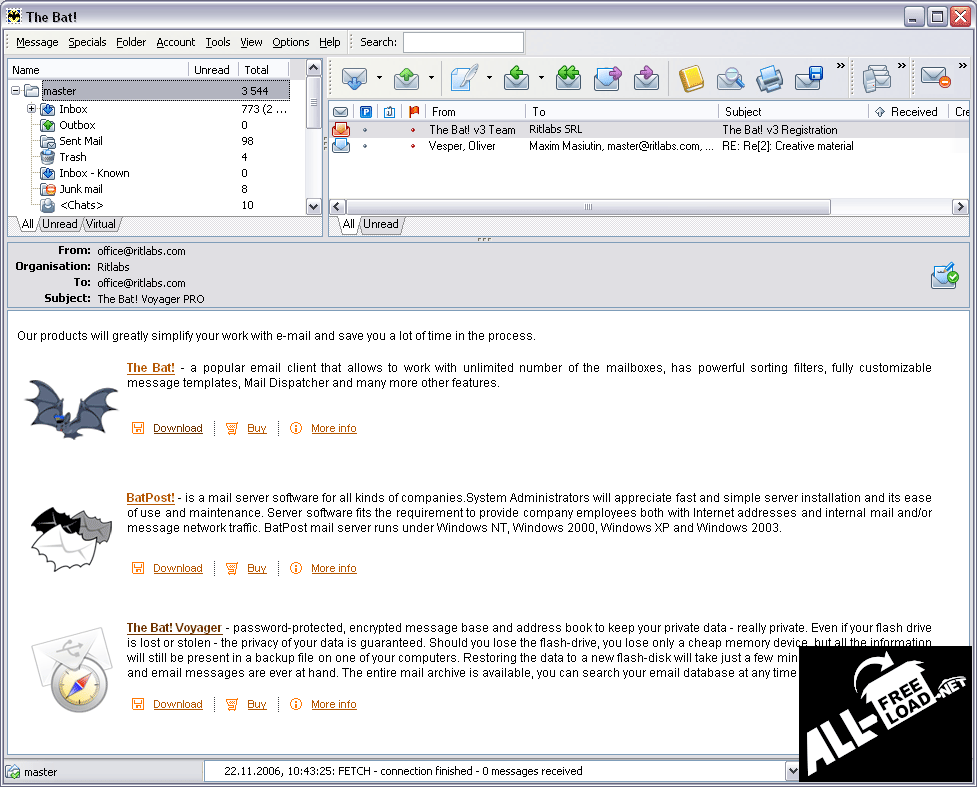The width and height of the screenshot is (977, 787).
Task: Click the search magnifier envelope toolbar icon
Action: point(730,78)
